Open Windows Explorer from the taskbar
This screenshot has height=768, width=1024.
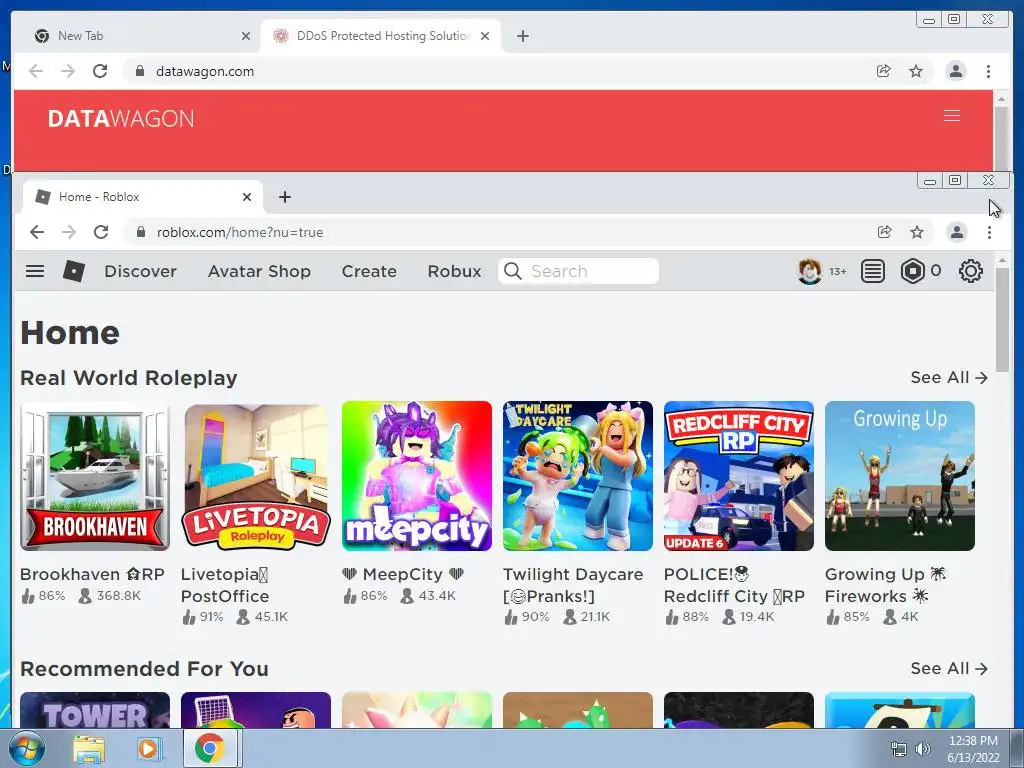pyautogui.click(x=89, y=749)
